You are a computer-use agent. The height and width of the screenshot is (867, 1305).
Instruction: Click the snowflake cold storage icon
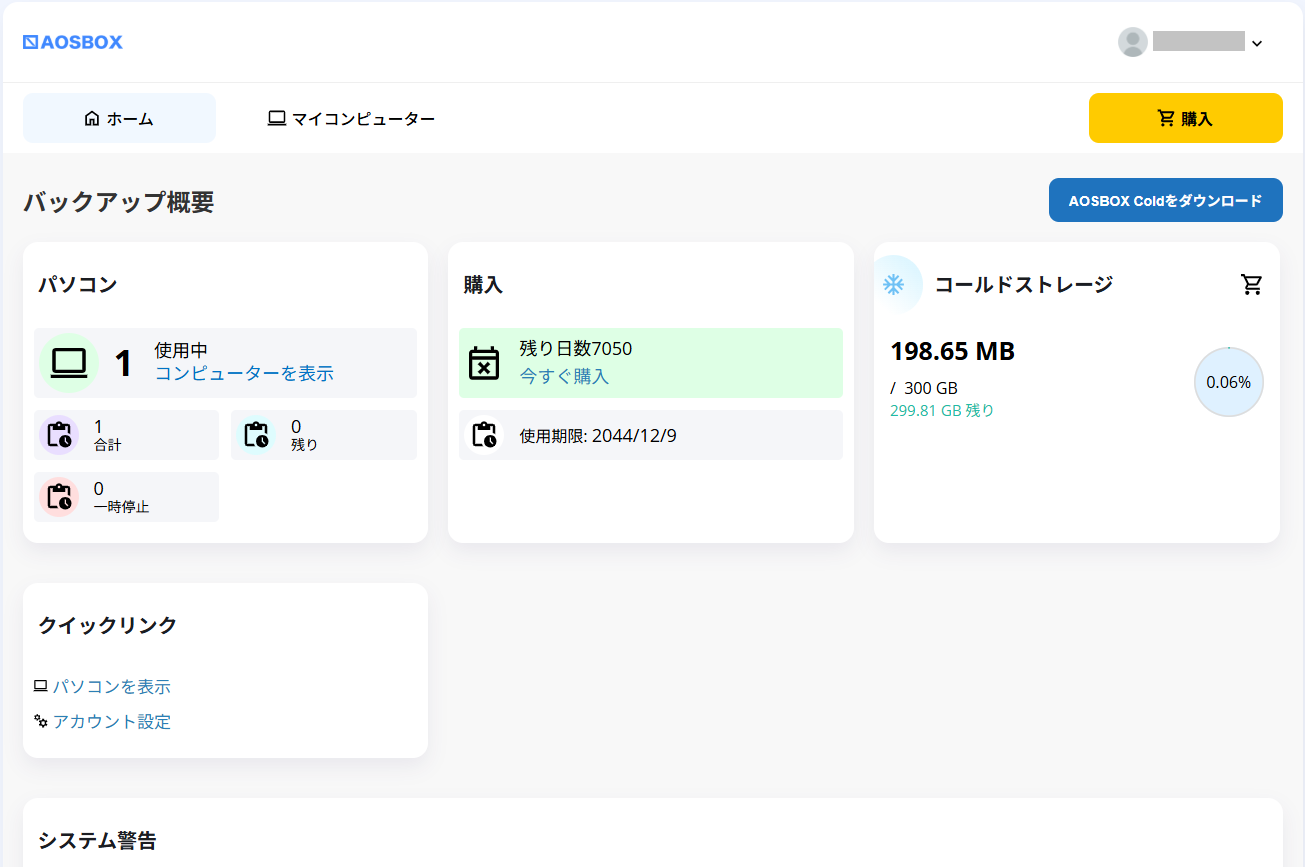click(893, 285)
